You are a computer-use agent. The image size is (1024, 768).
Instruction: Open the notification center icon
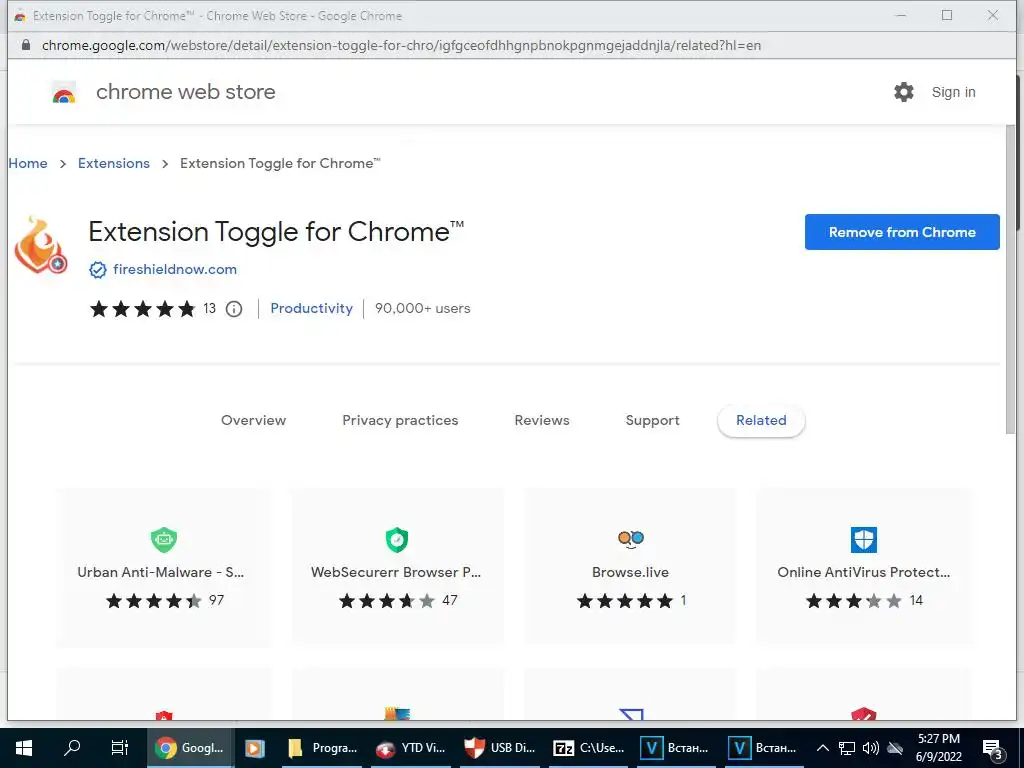click(x=993, y=750)
